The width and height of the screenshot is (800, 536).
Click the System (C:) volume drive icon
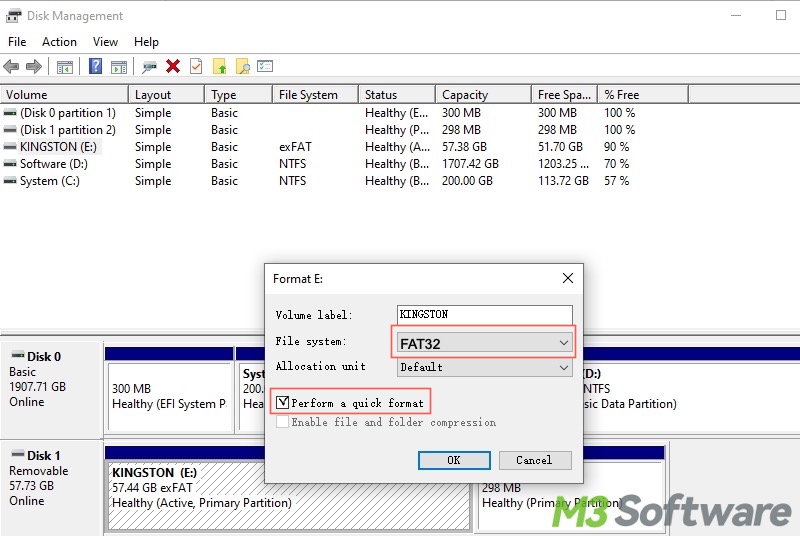(10, 181)
